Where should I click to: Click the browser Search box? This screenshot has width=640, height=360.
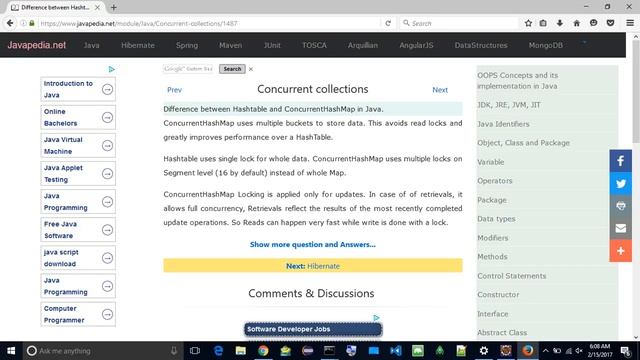[x=459, y=23]
